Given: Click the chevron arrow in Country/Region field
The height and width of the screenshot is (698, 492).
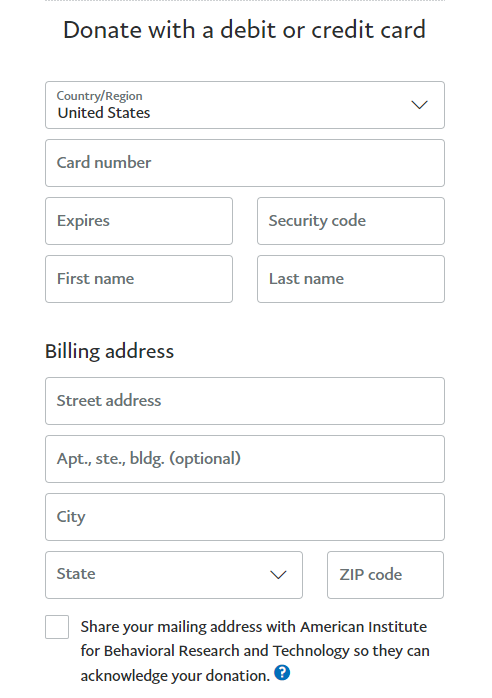Looking at the screenshot, I should 419,105.
